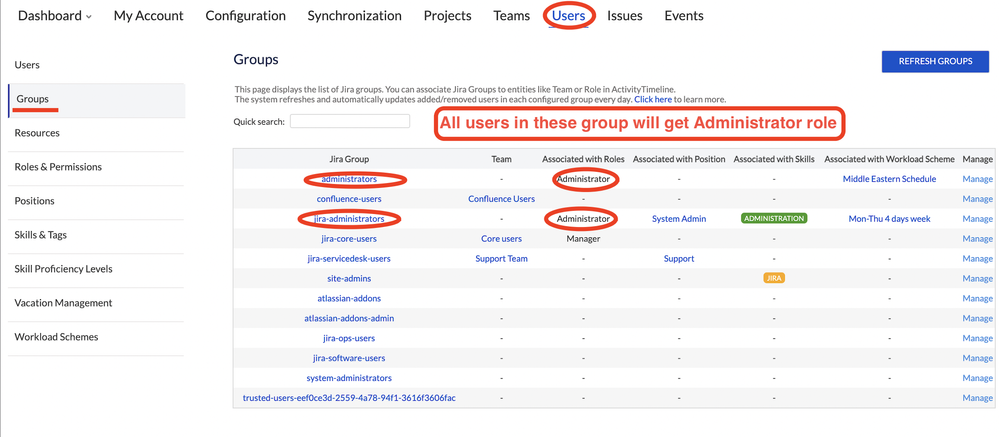Open the Issues tab

(624, 16)
